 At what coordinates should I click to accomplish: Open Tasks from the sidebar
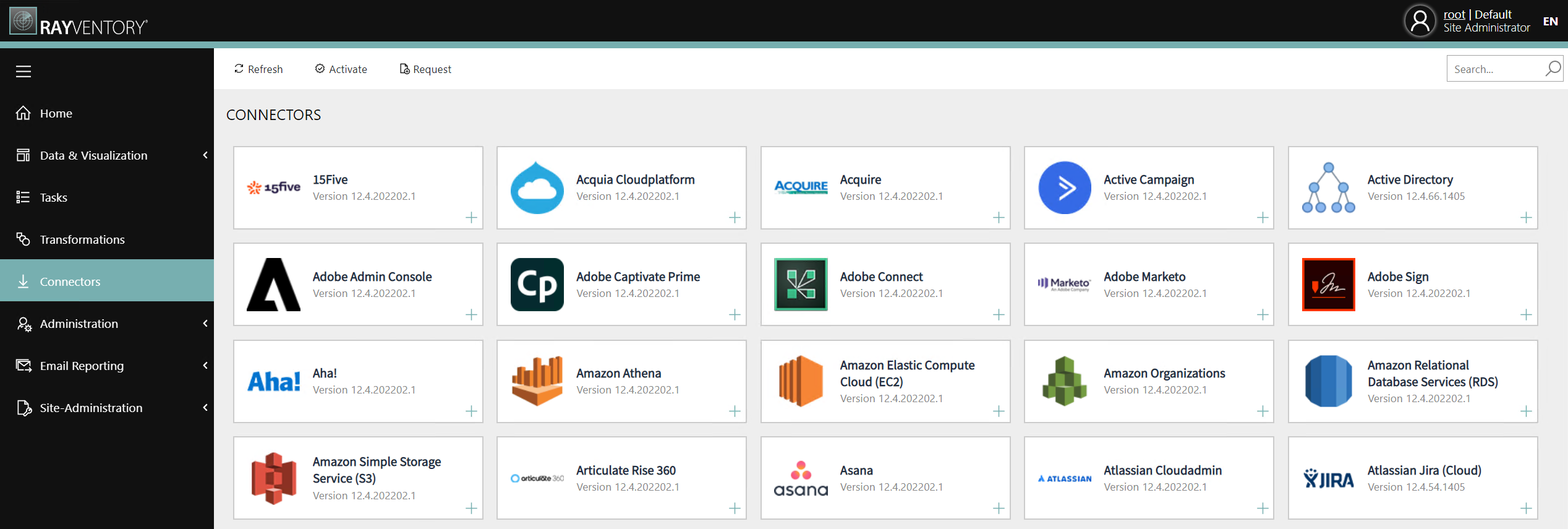click(x=107, y=197)
